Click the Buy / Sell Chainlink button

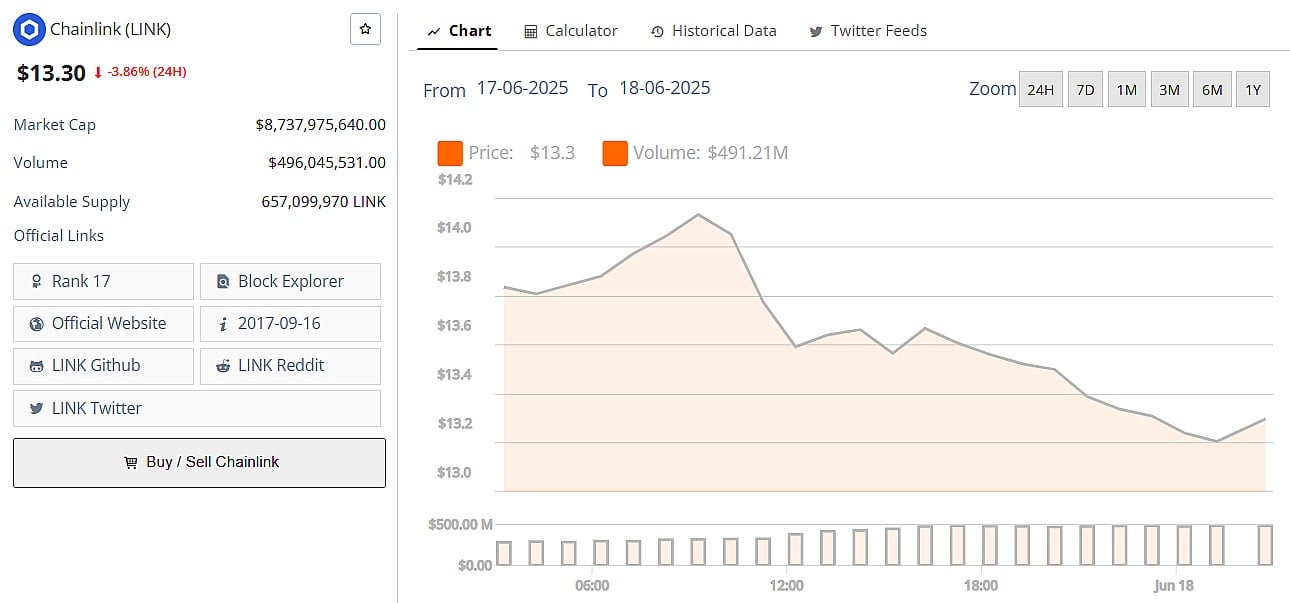pyautogui.click(x=199, y=462)
